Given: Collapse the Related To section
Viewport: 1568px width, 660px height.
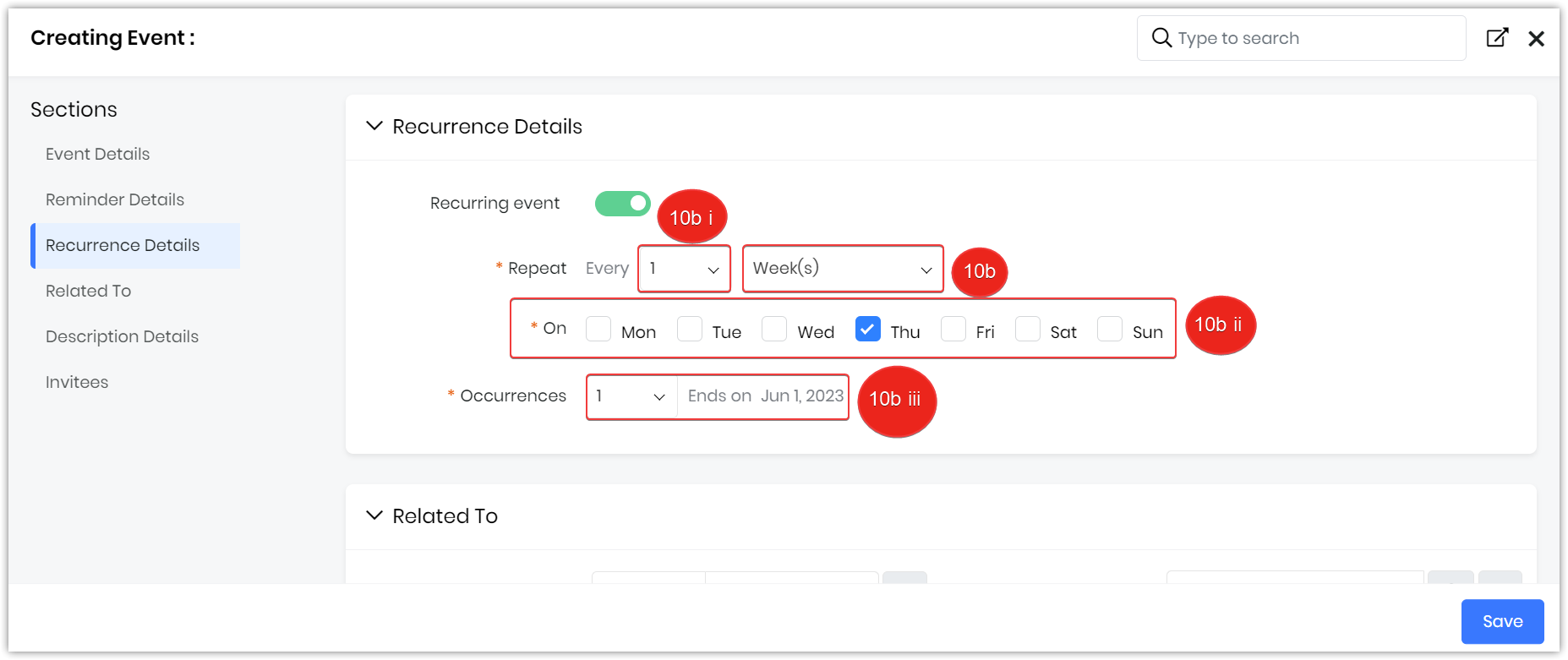Looking at the screenshot, I should coord(374,515).
